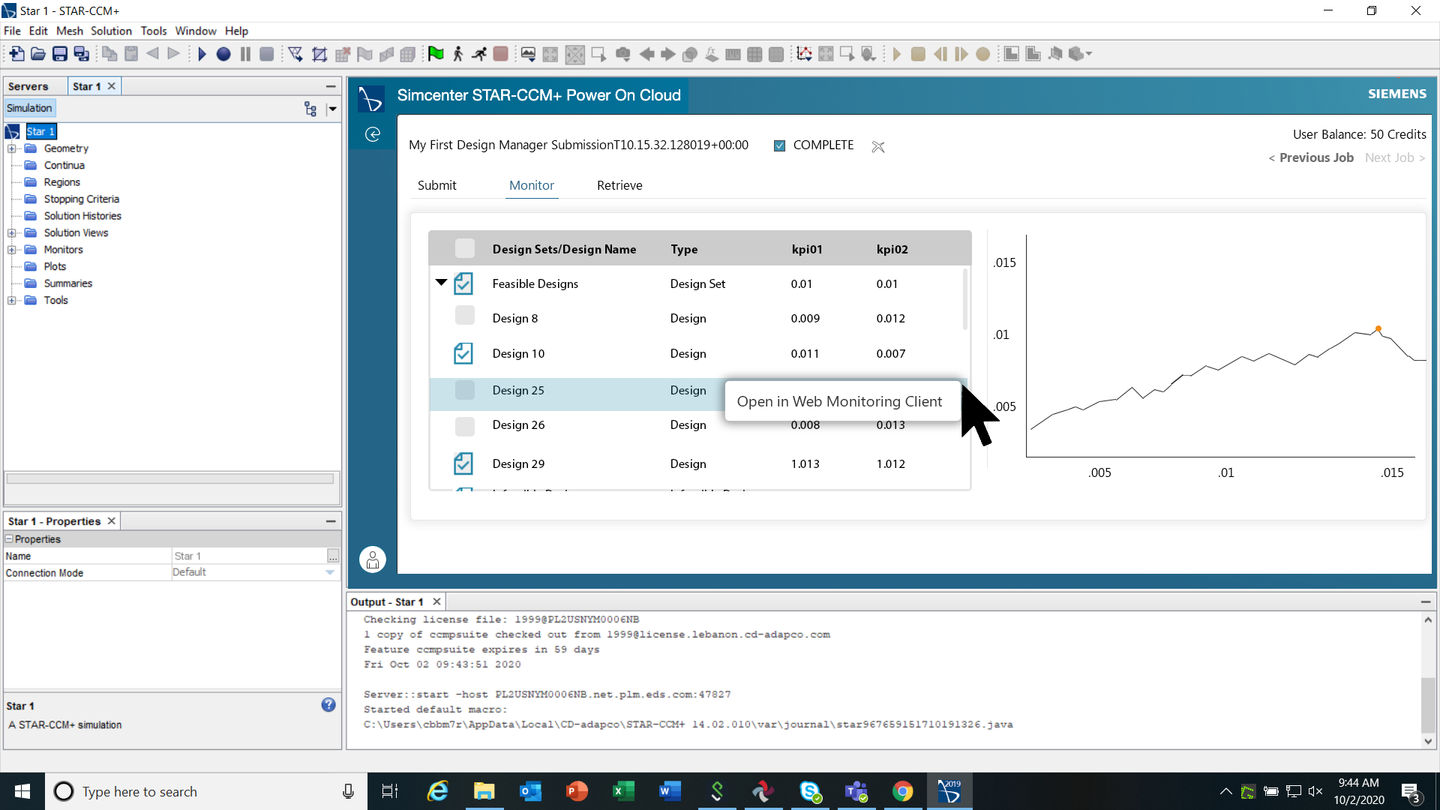Click the user account icon in cloud sidebar
The height and width of the screenshot is (810, 1440).
[373, 559]
